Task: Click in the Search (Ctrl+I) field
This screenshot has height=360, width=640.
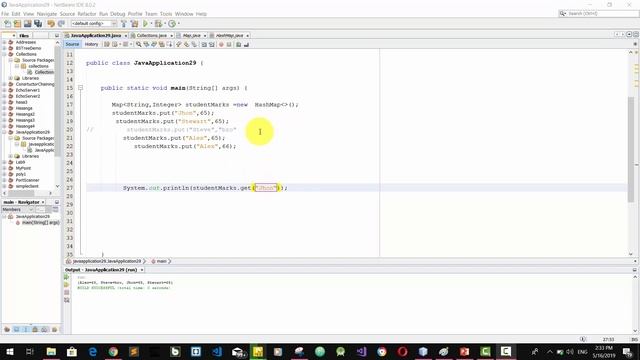Action: pos(598,13)
